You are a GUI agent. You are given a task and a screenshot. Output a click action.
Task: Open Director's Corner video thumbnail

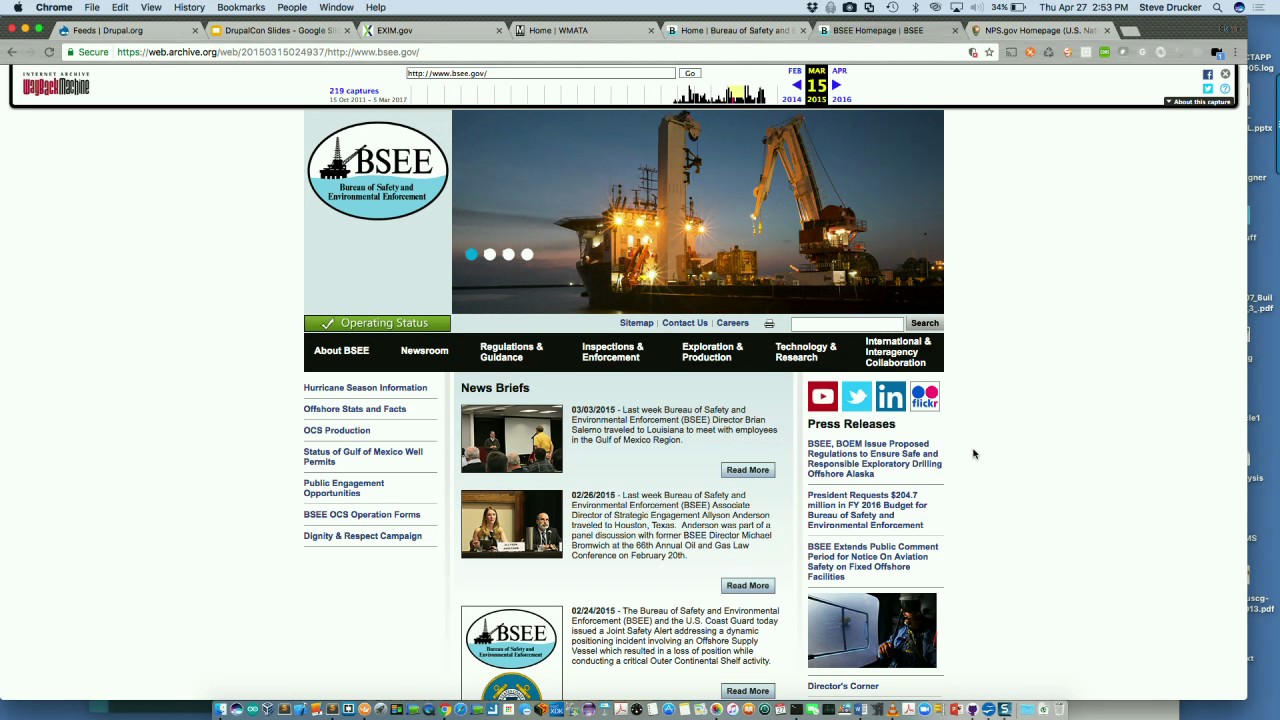[x=872, y=630]
